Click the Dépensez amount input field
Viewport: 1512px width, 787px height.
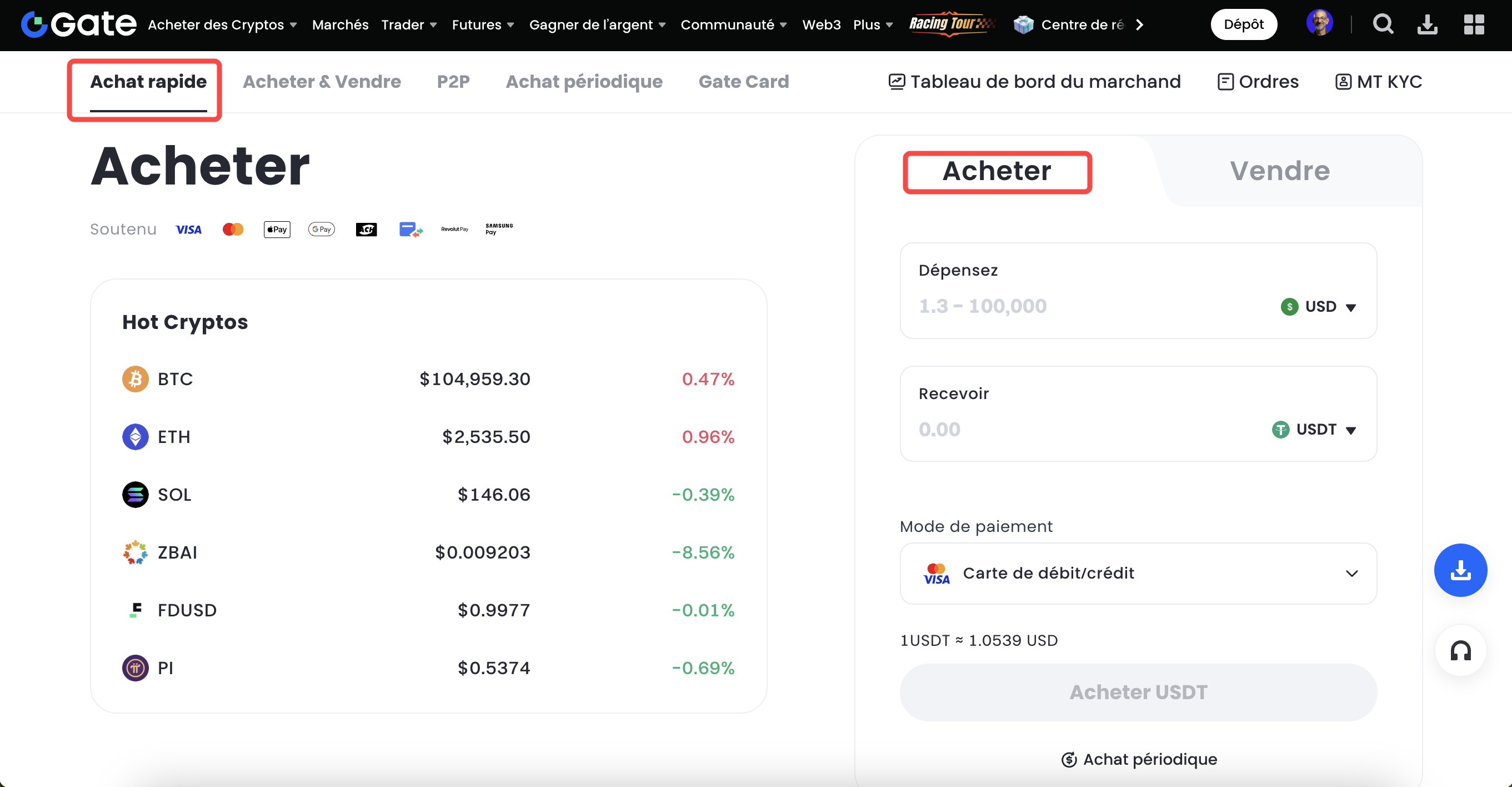(1086, 306)
